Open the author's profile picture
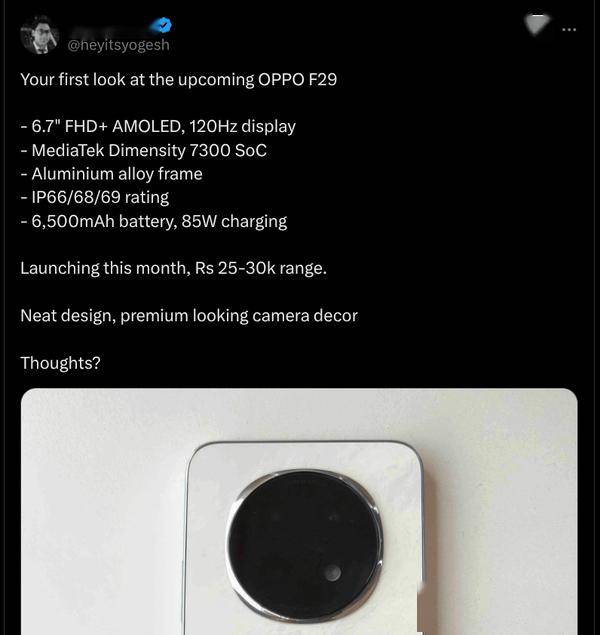The image size is (600, 635). [x=40, y=35]
